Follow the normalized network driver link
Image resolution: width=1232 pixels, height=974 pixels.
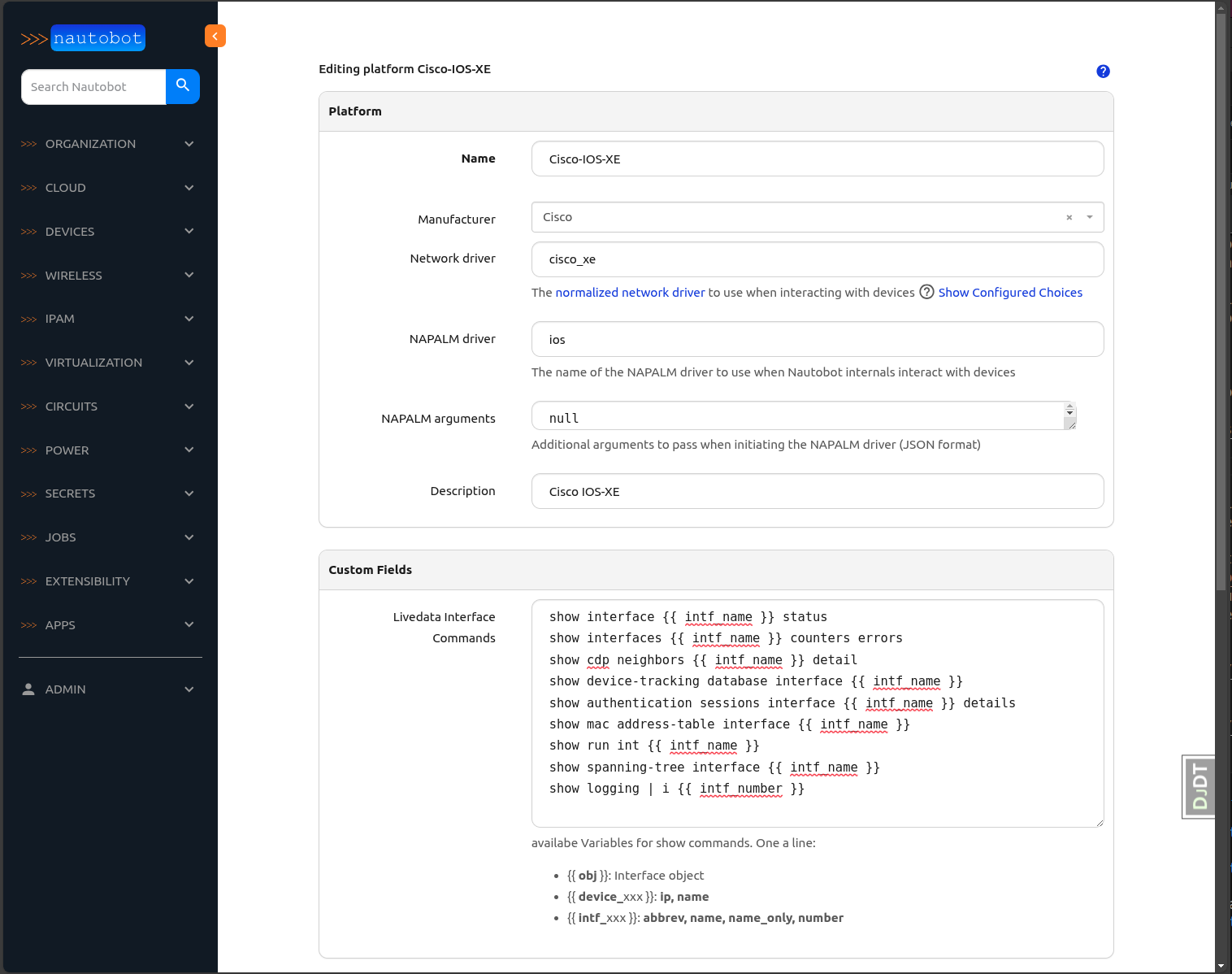(x=630, y=293)
